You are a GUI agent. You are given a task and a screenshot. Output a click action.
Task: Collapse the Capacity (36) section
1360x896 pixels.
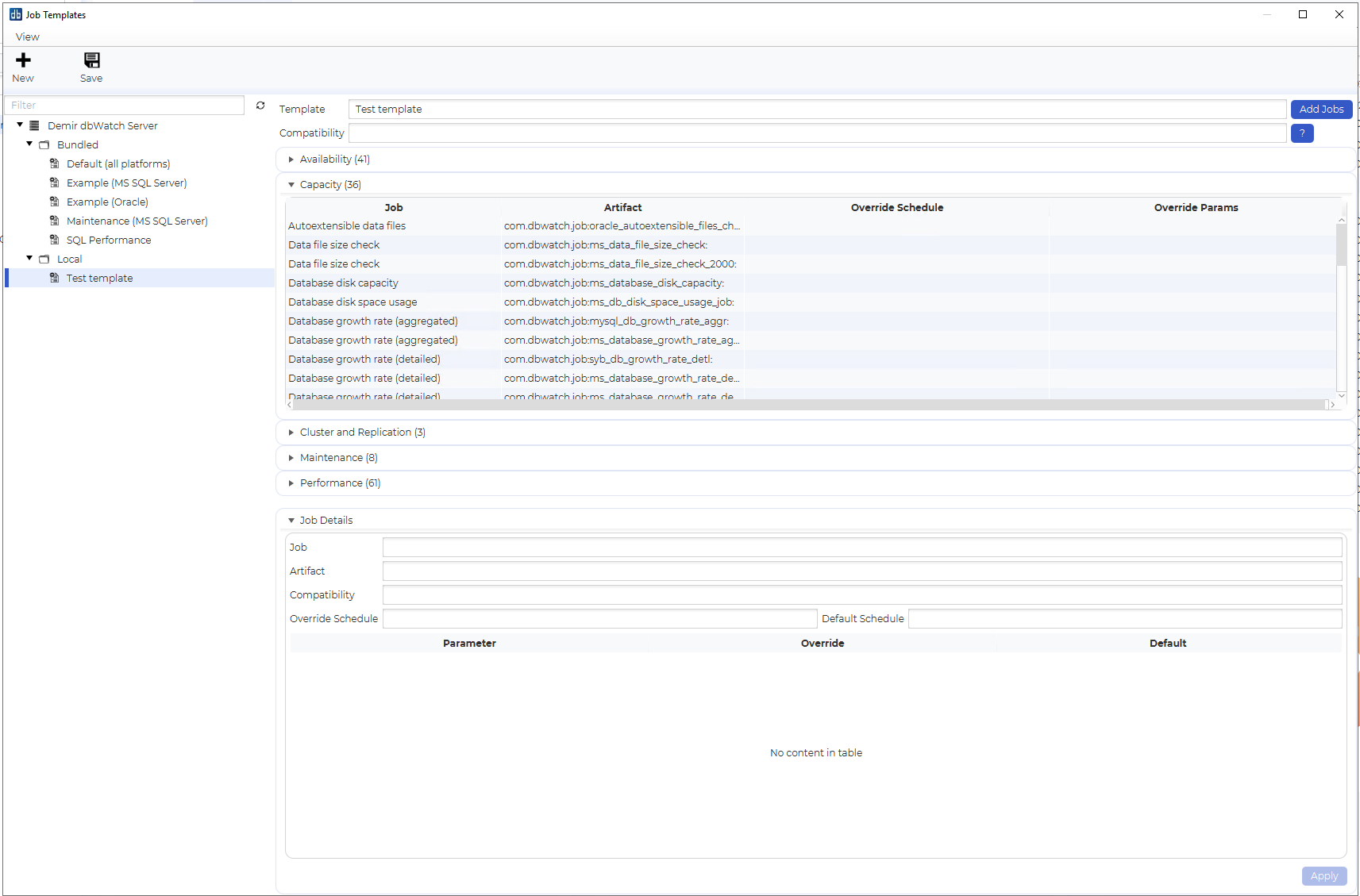(x=291, y=185)
